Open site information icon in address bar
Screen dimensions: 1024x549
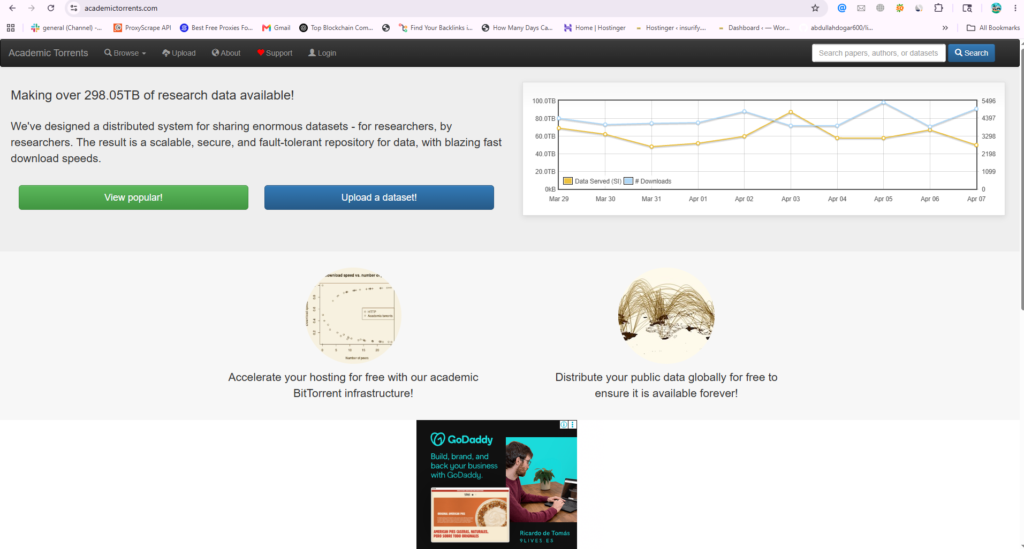pos(74,8)
